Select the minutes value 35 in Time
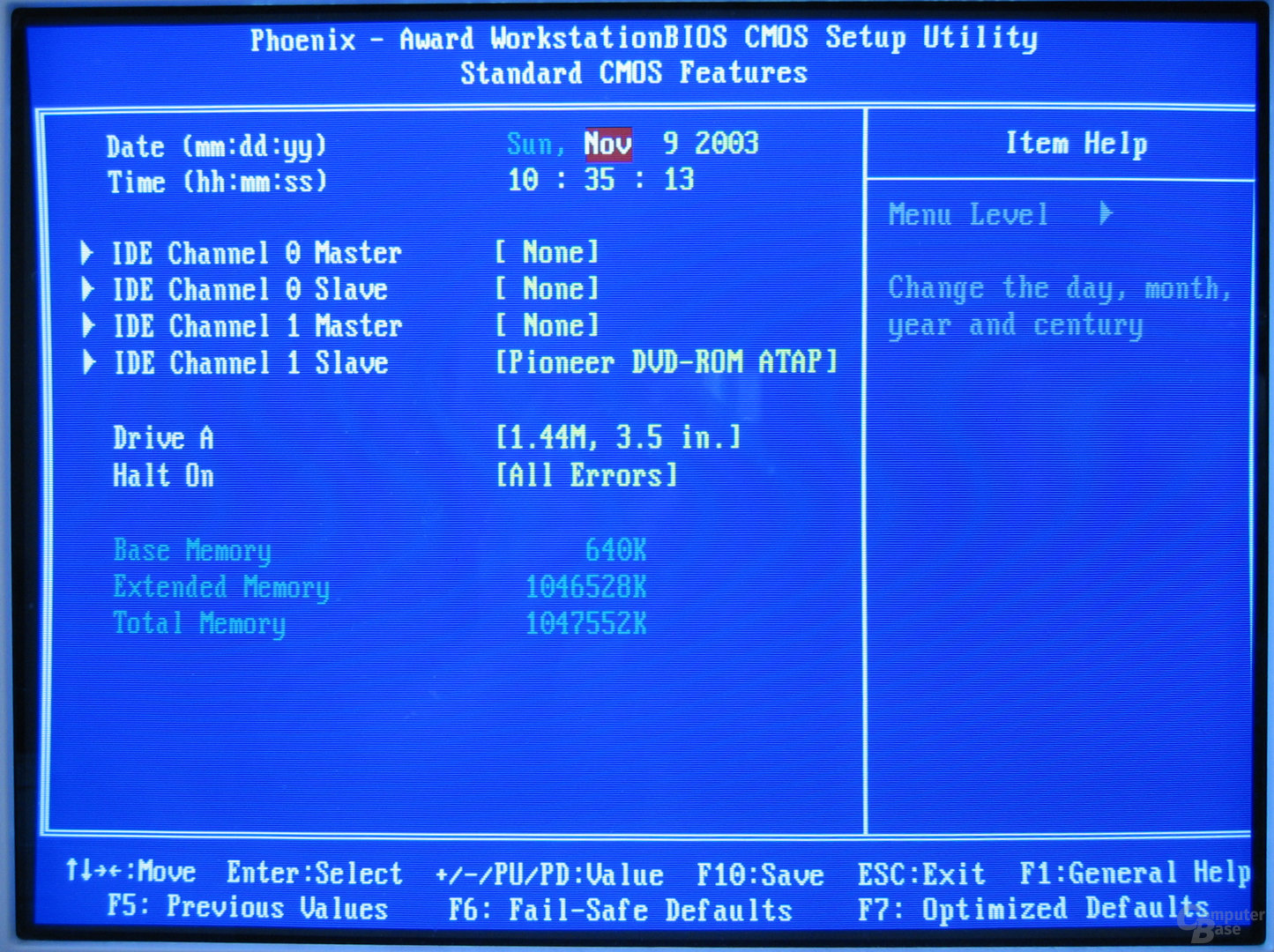The width and height of the screenshot is (1274, 952). [x=600, y=180]
